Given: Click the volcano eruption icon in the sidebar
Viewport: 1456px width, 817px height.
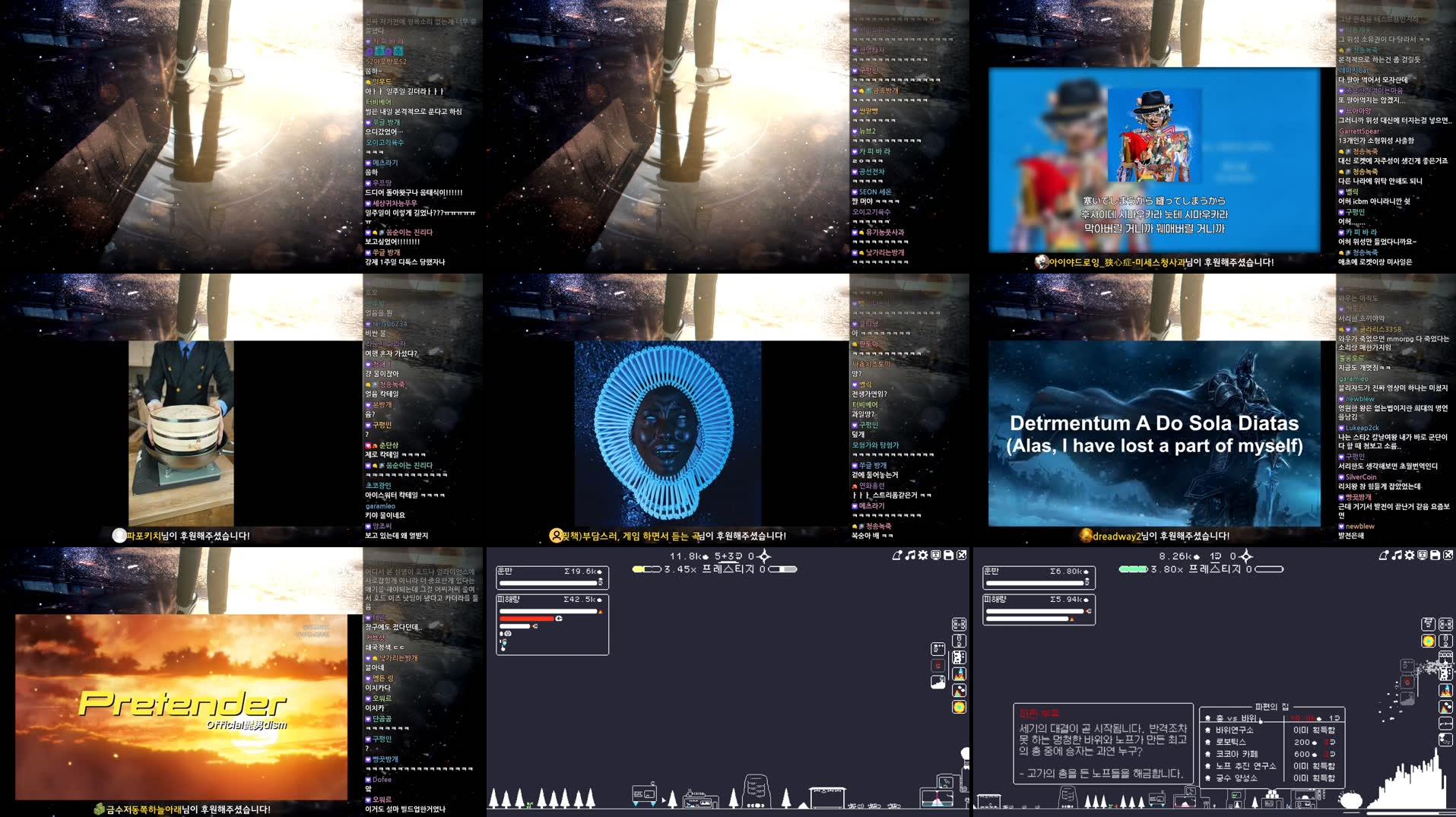Looking at the screenshot, I should tap(1445, 708).
